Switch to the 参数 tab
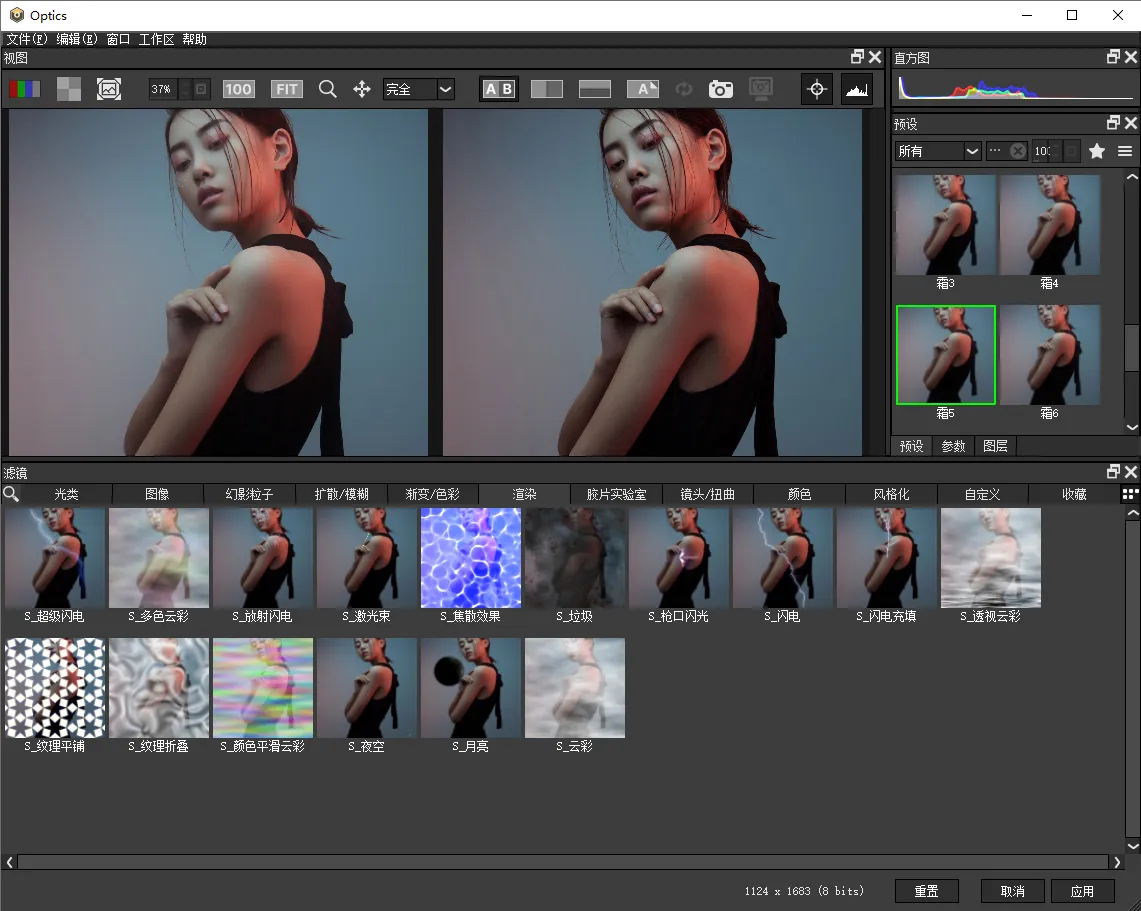1141x911 pixels. (x=953, y=446)
